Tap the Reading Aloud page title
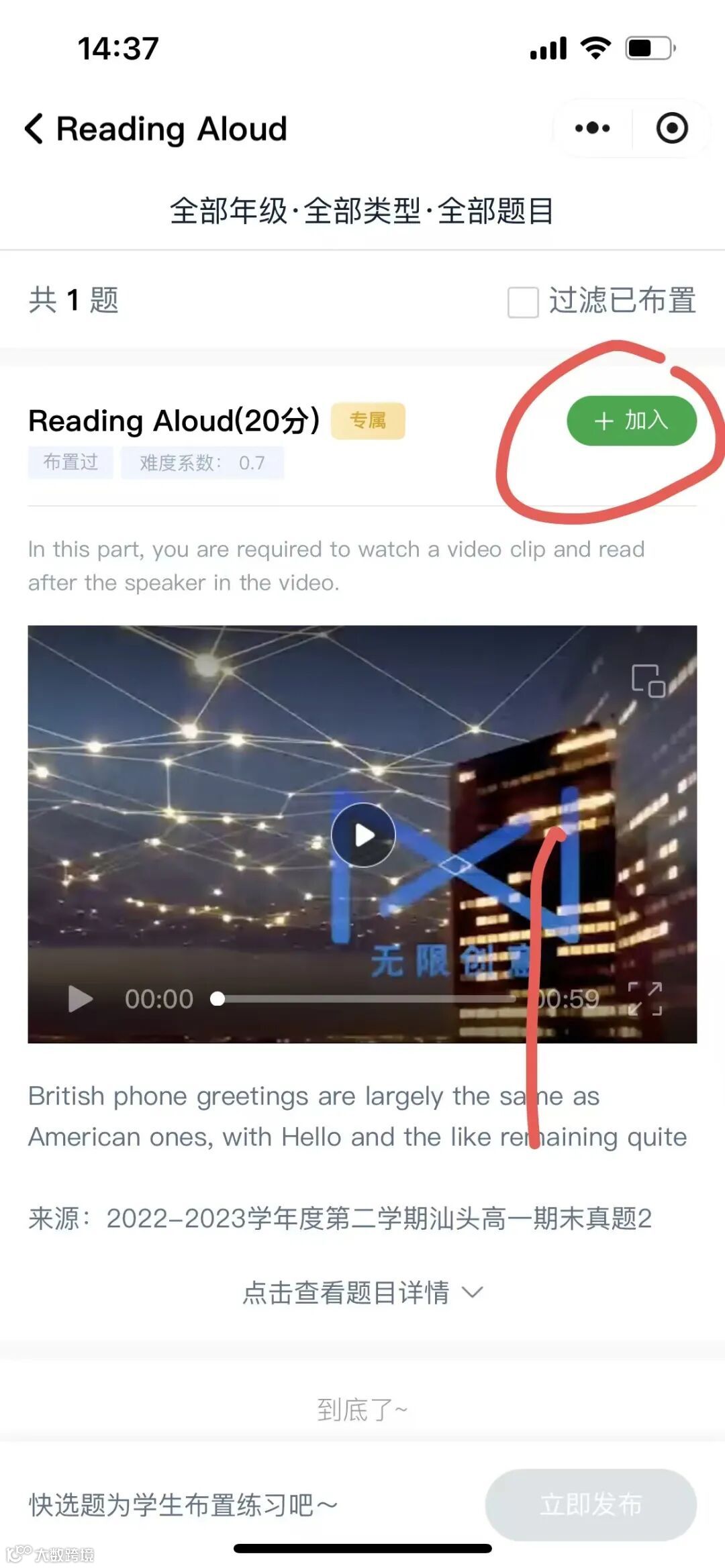Viewport: 725px width, 1568px height. point(172,129)
